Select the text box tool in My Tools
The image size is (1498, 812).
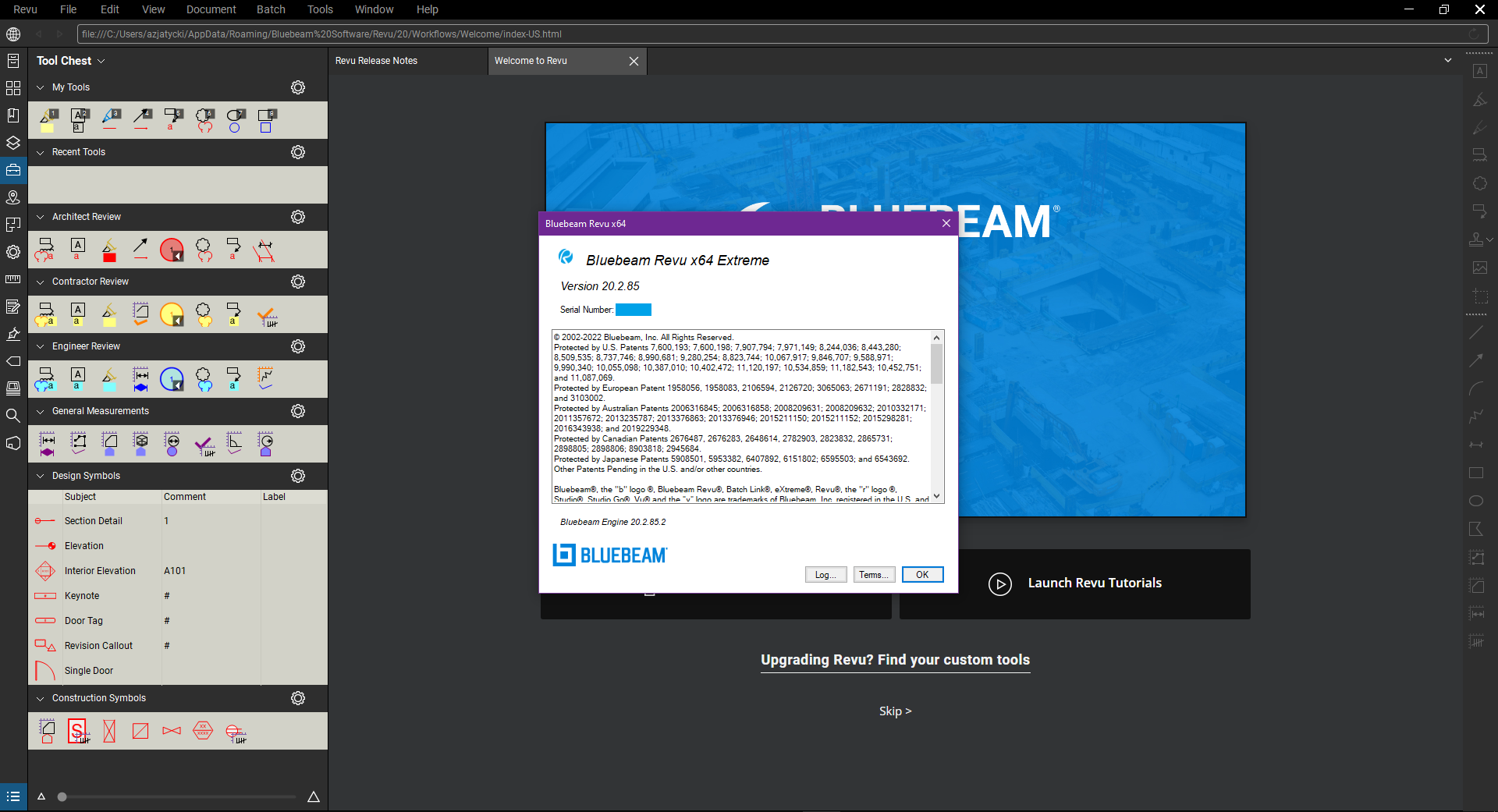point(79,120)
